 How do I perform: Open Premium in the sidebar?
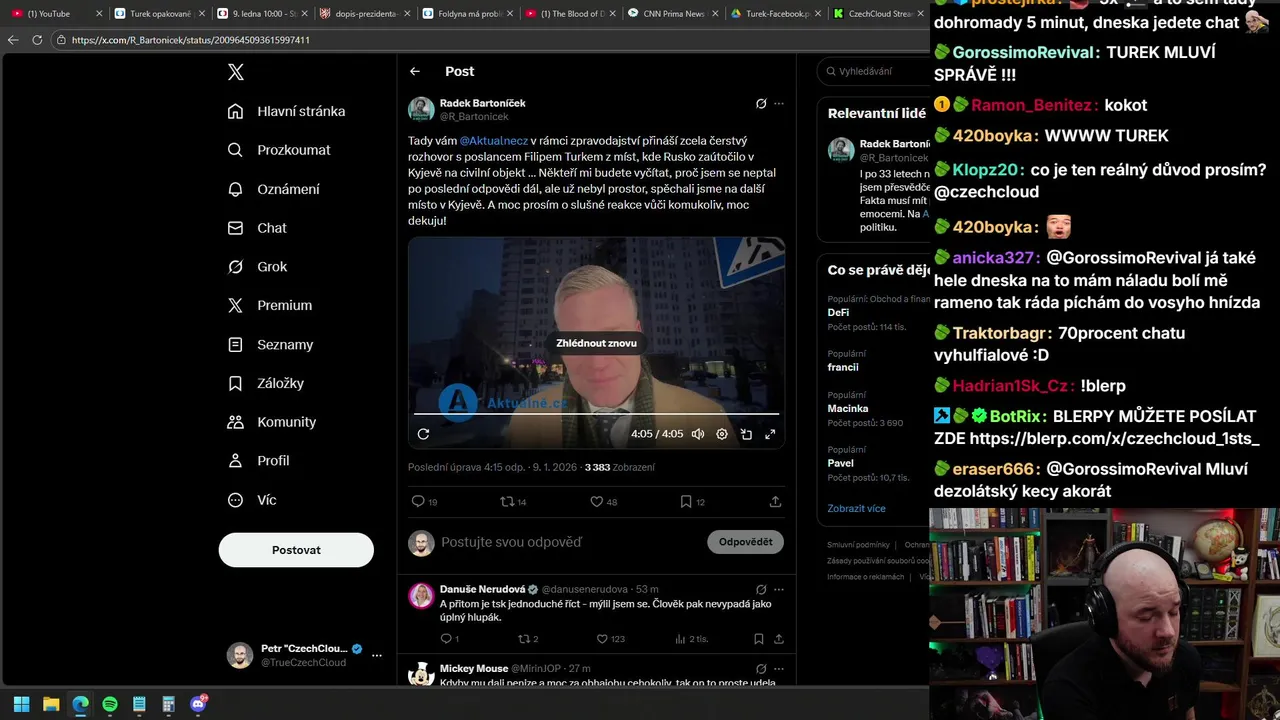click(x=269, y=306)
